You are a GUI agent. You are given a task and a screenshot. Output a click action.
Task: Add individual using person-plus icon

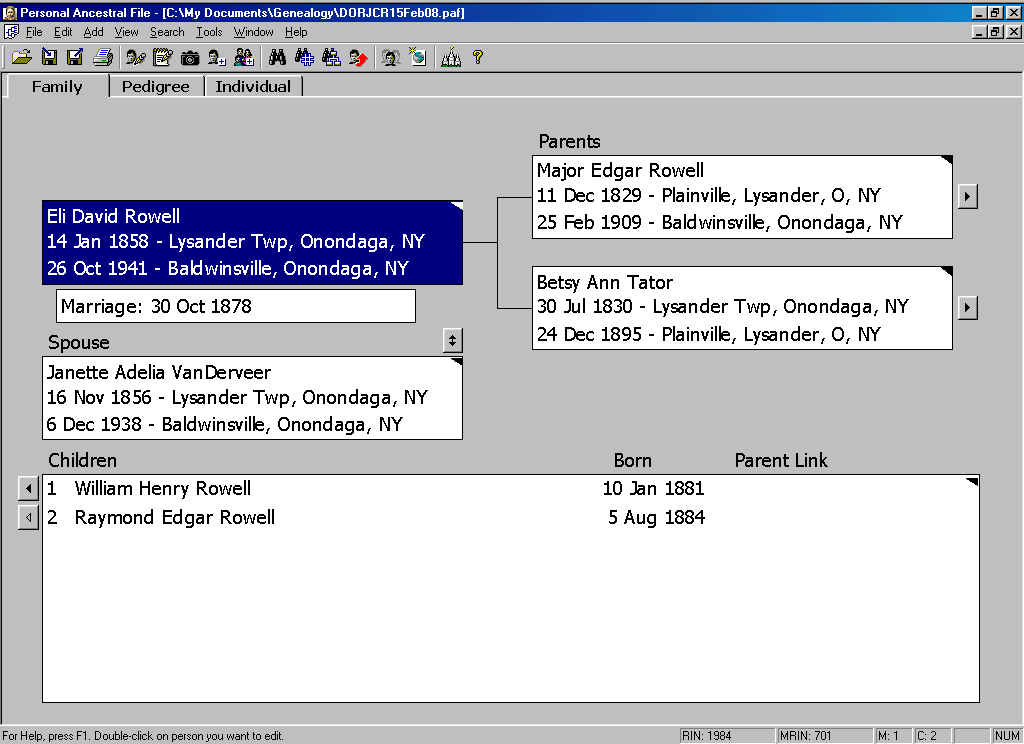pyautogui.click(x=216, y=57)
